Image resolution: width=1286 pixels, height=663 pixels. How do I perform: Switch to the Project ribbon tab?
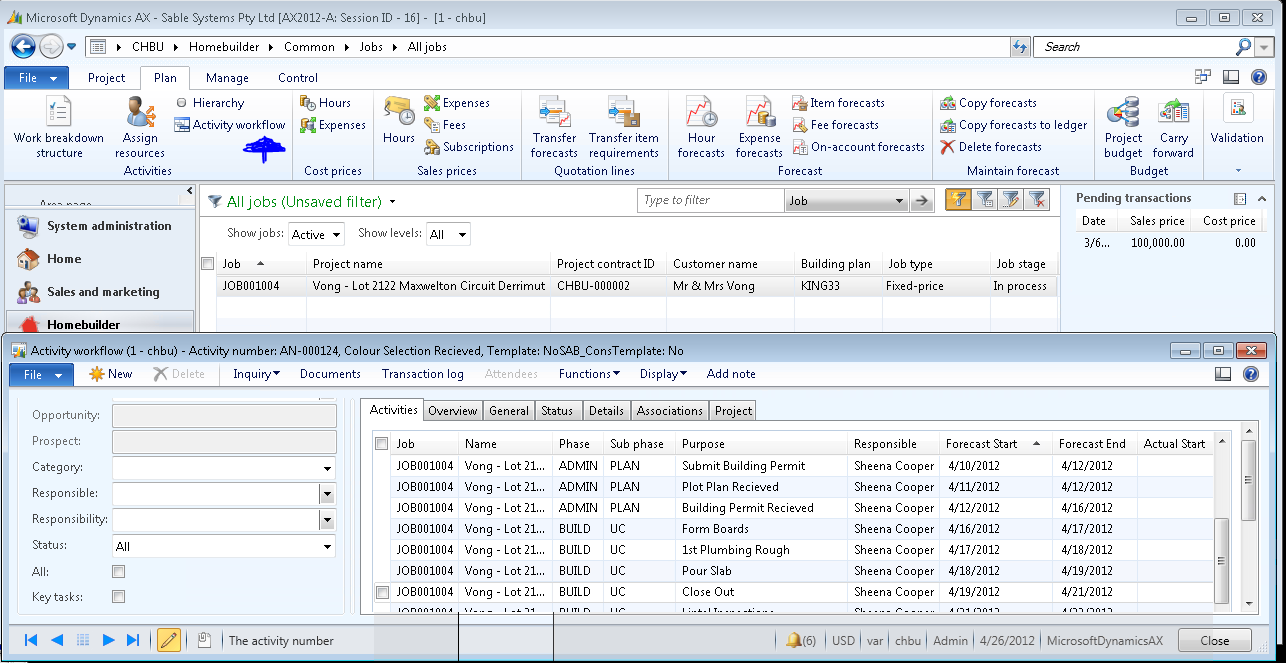106,78
